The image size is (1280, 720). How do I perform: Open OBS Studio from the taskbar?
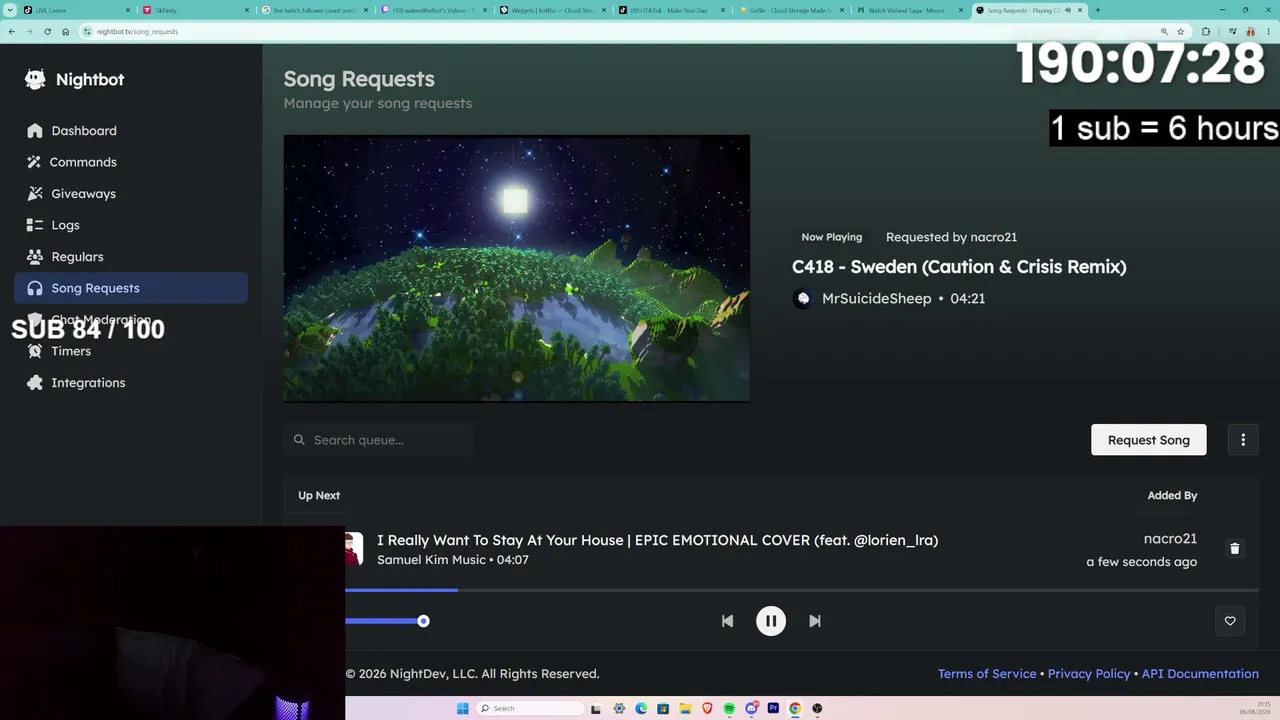click(817, 708)
